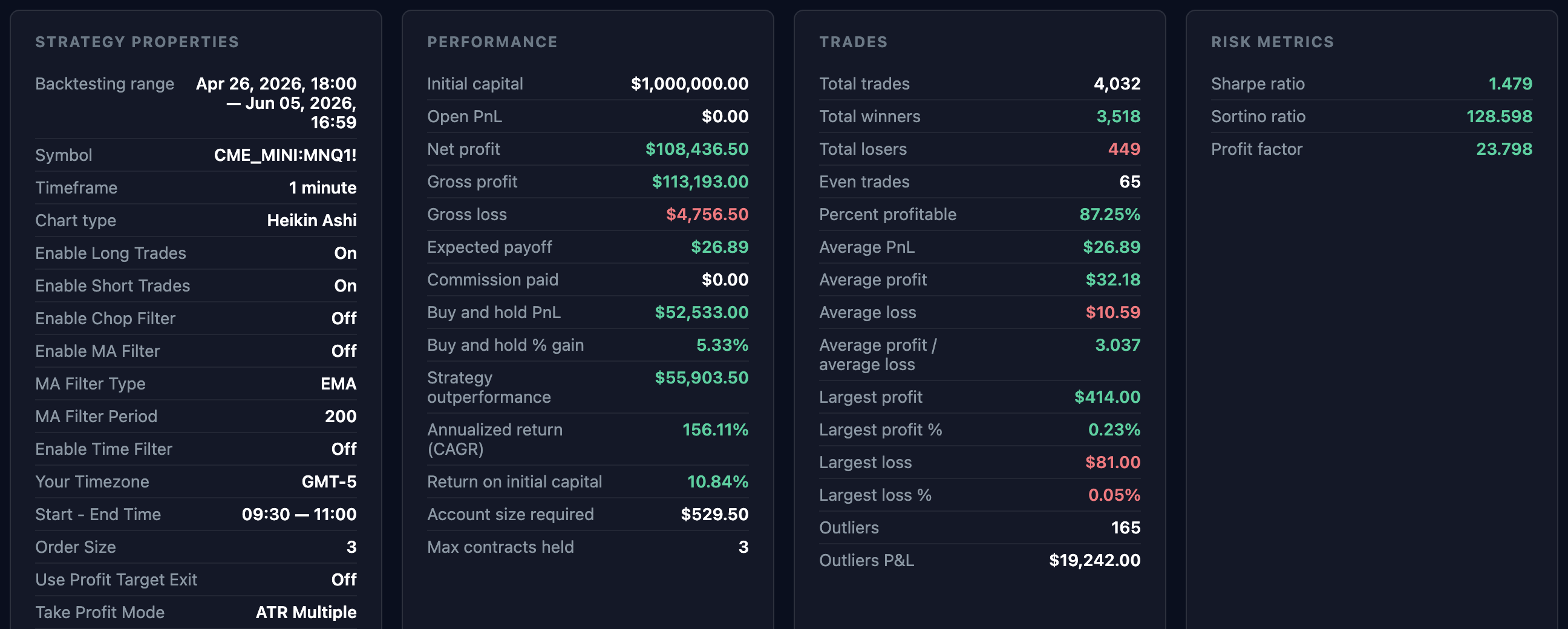This screenshot has height=629, width=1568.
Task: Click the $113,193.00 gross profit value
Action: click(700, 182)
